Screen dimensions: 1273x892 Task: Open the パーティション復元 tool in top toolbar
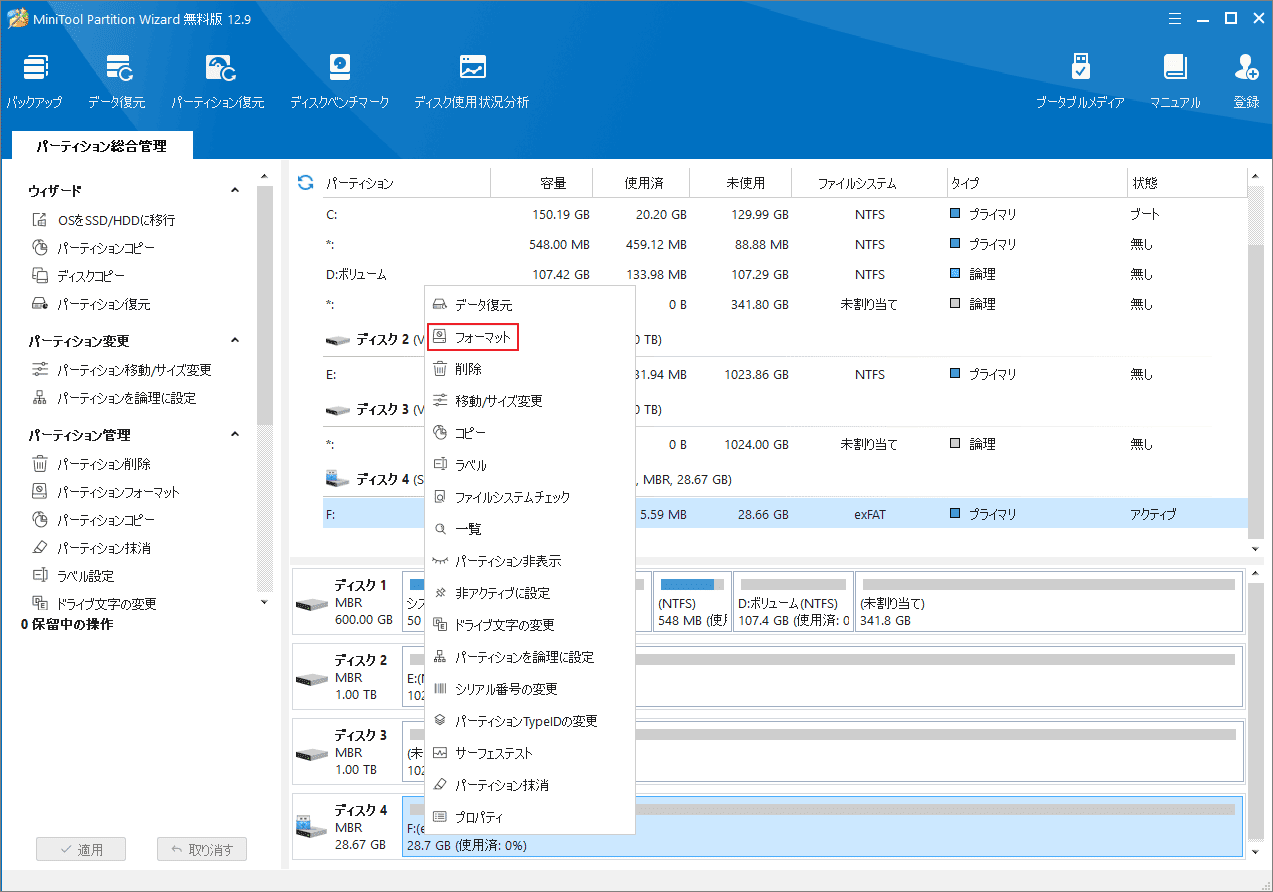(x=217, y=81)
